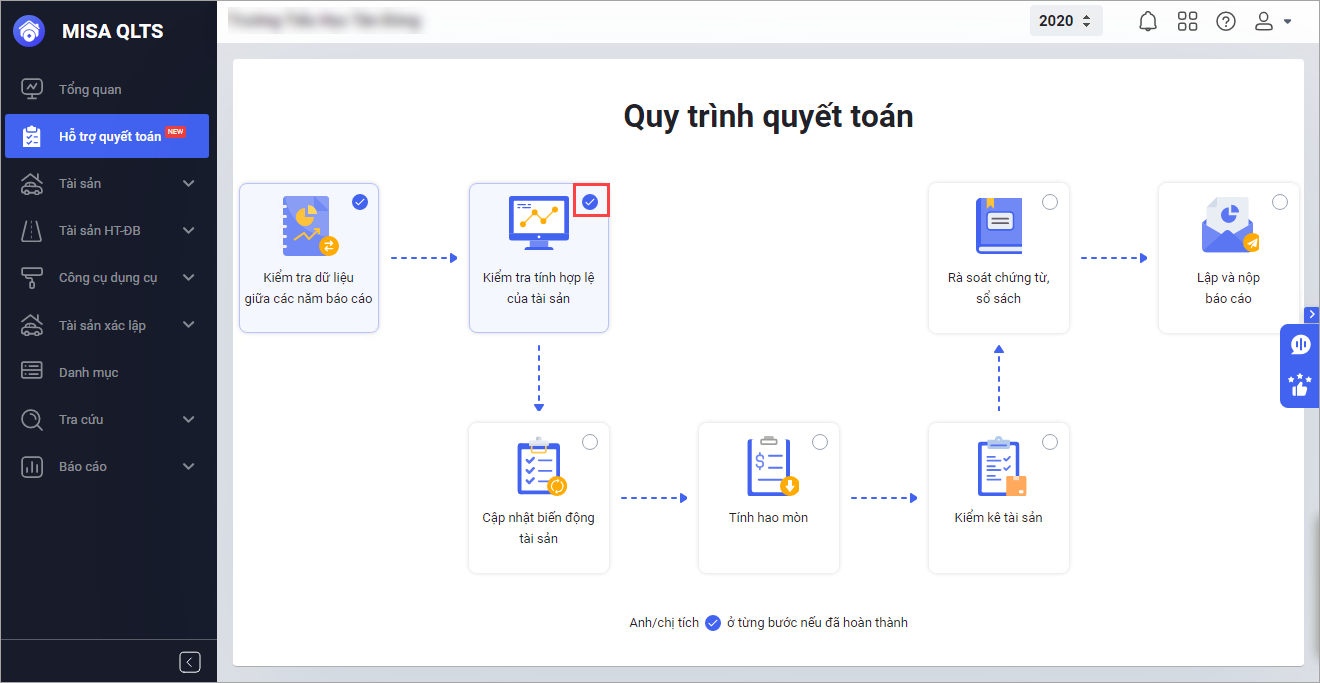This screenshot has width=1320, height=683.
Task: Expand the Tài sản menu chevron
Action: [x=189, y=184]
